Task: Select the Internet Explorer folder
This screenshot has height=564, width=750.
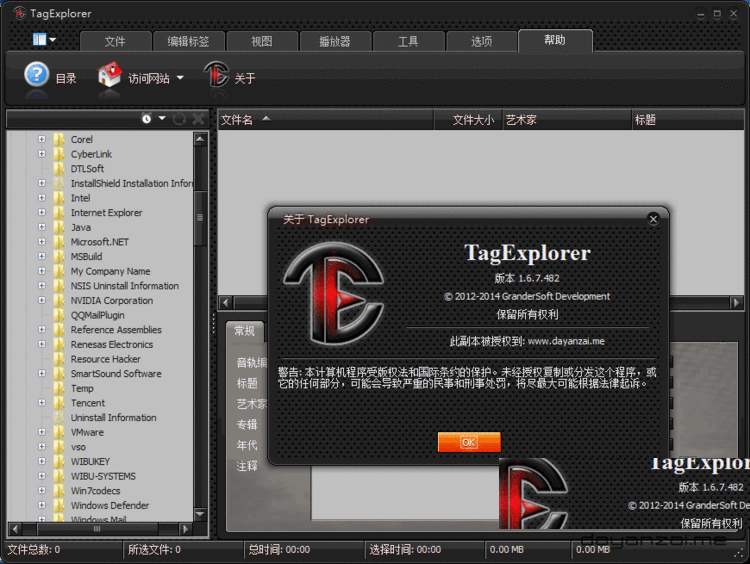Action: [106, 212]
